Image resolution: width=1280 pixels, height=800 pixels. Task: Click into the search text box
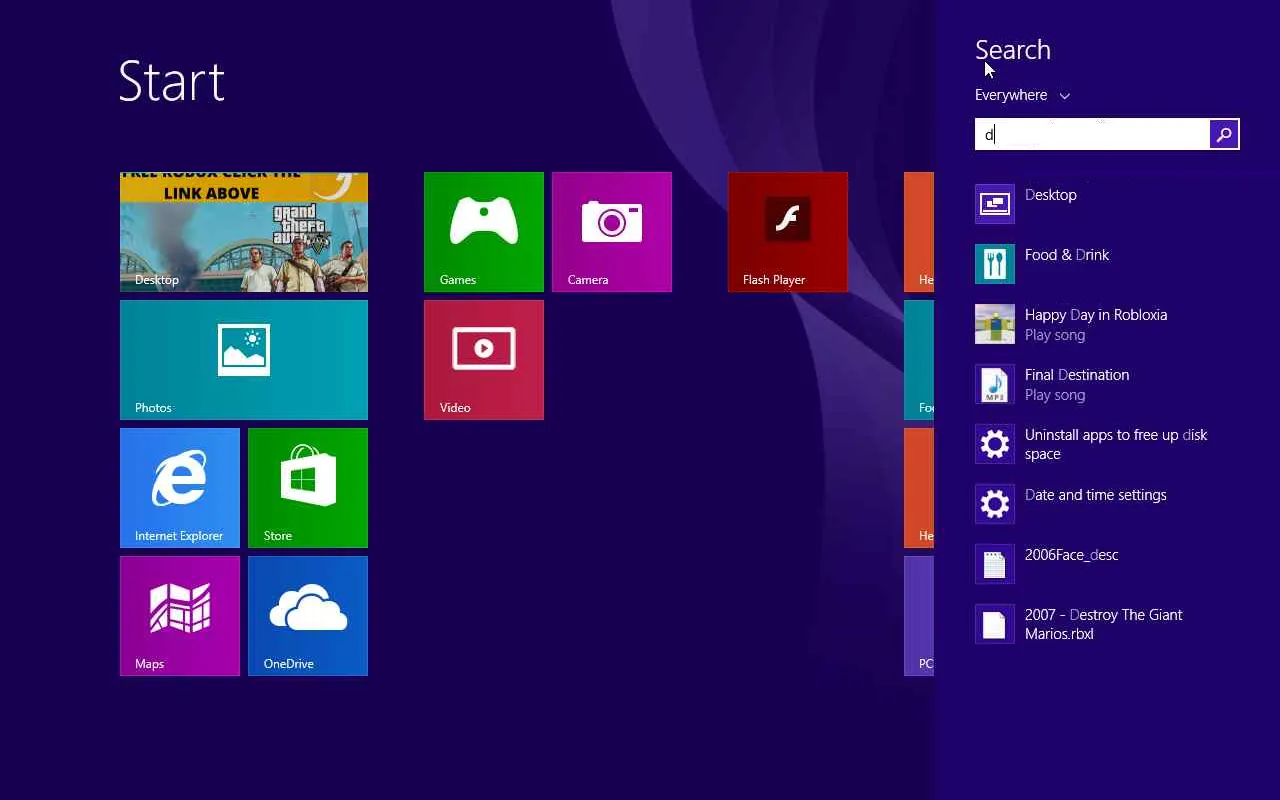(x=1092, y=134)
